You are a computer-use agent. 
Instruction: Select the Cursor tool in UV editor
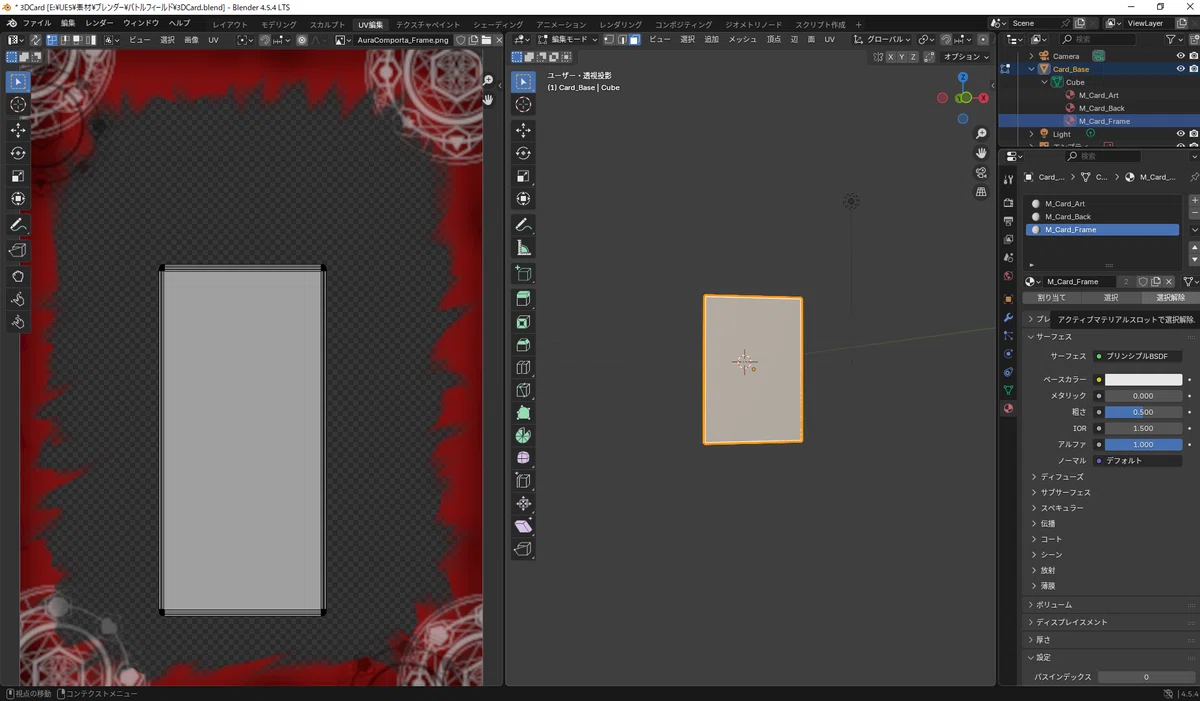pos(18,105)
